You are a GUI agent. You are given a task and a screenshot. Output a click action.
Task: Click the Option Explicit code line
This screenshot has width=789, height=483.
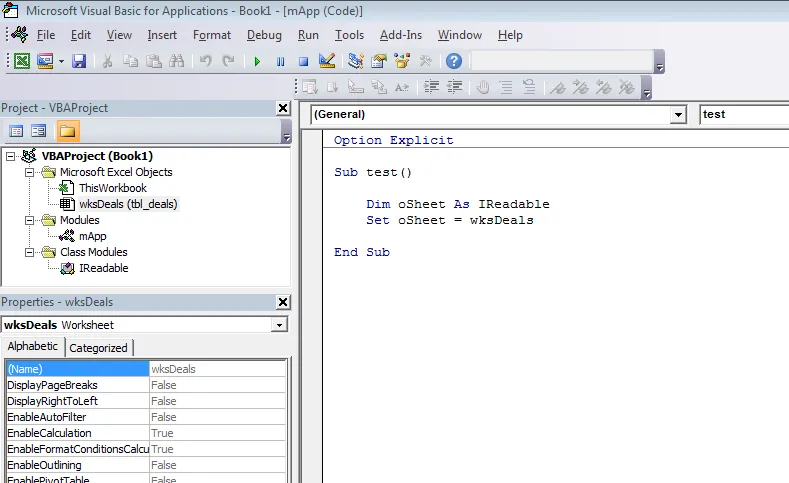click(x=393, y=140)
